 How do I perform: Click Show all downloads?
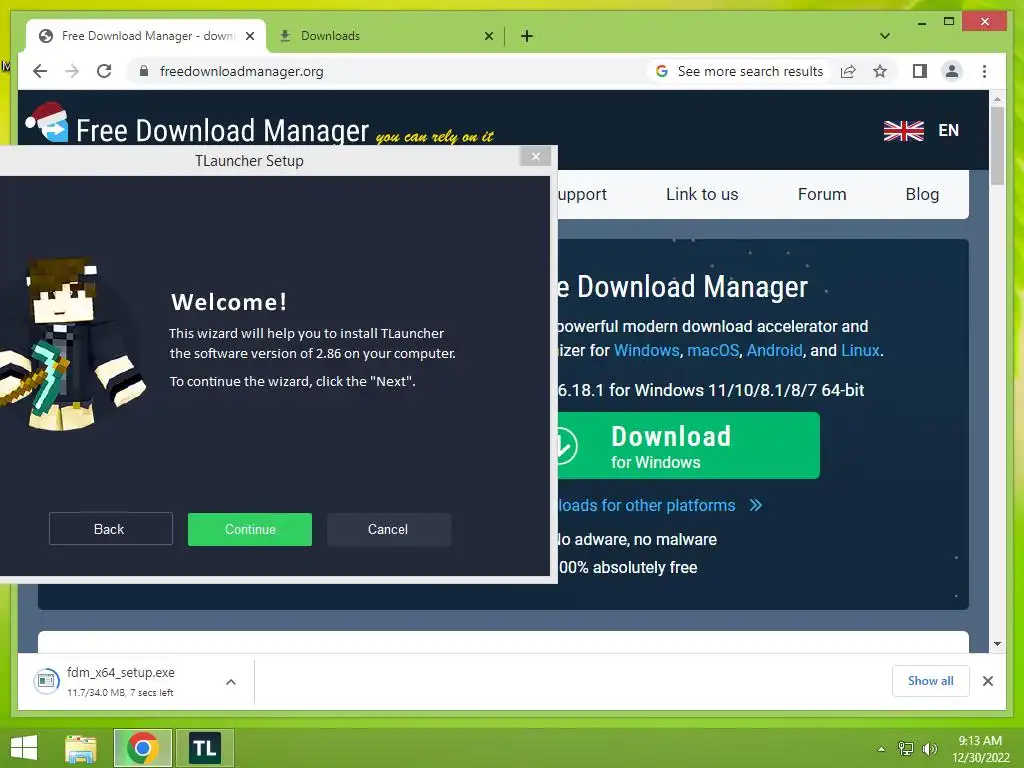tap(931, 680)
